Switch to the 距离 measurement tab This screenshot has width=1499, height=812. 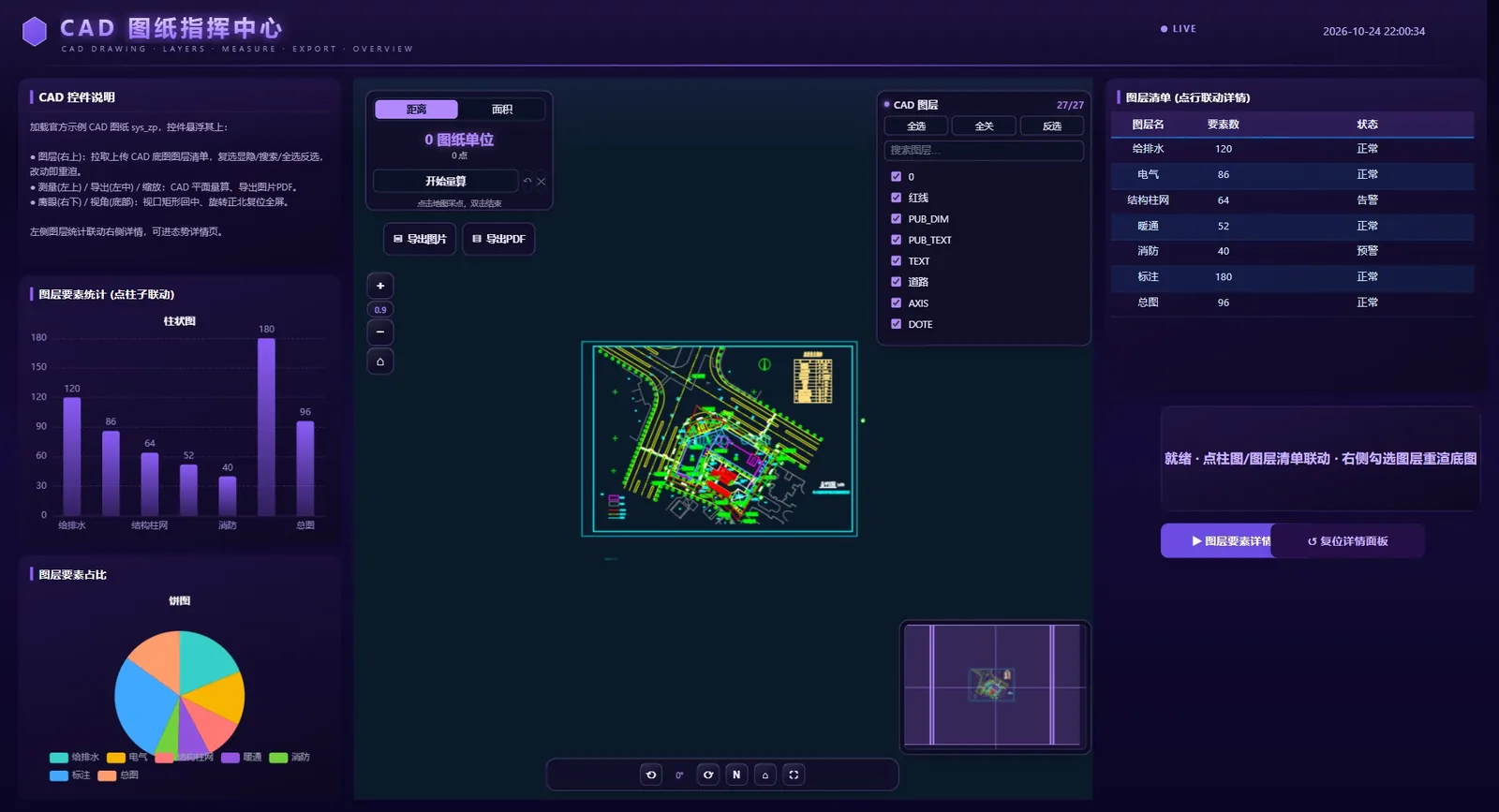click(x=416, y=110)
